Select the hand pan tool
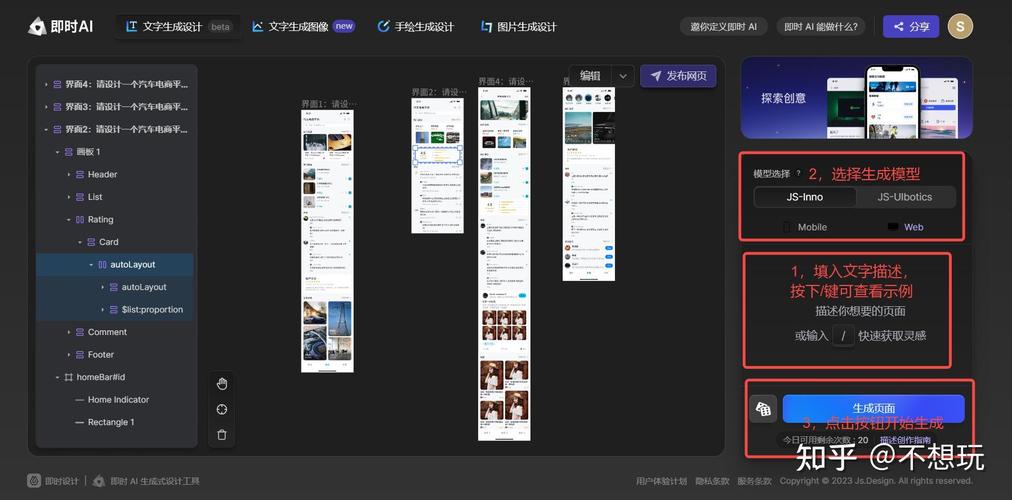Image resolution: width=1012 pixels, height=500 pixels. [222, 385]
